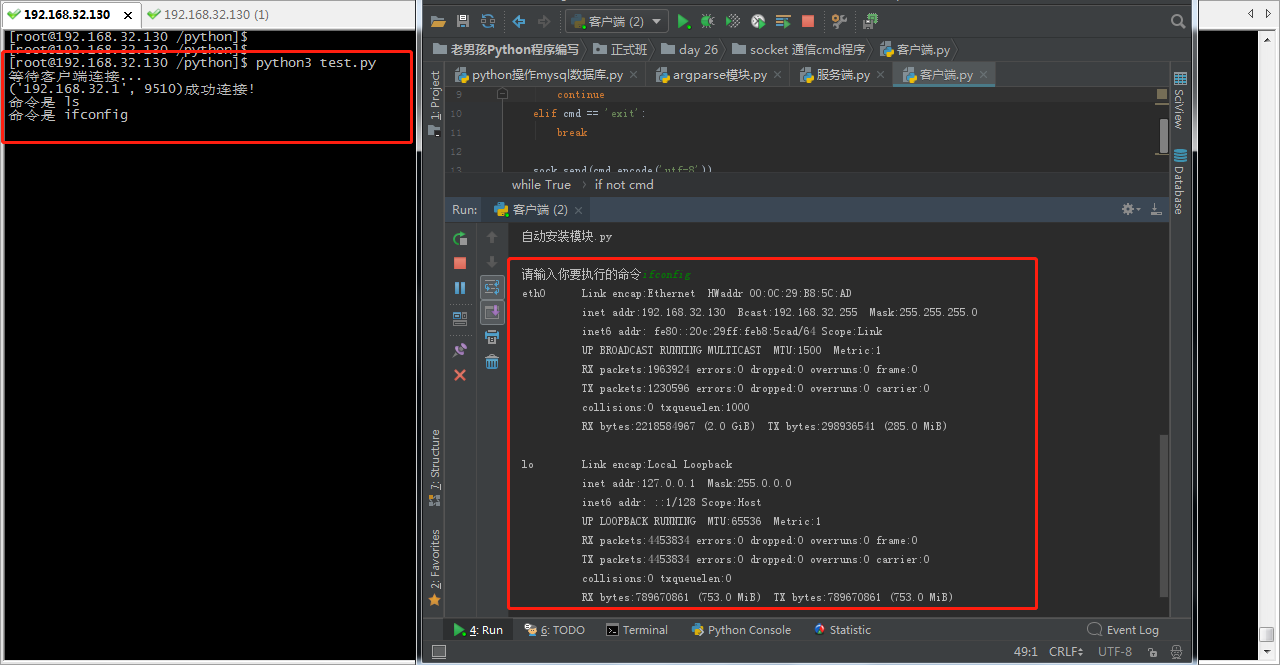Select breadcrumb folder day 26
This screenshot has width=1280, height=665.
689,49
